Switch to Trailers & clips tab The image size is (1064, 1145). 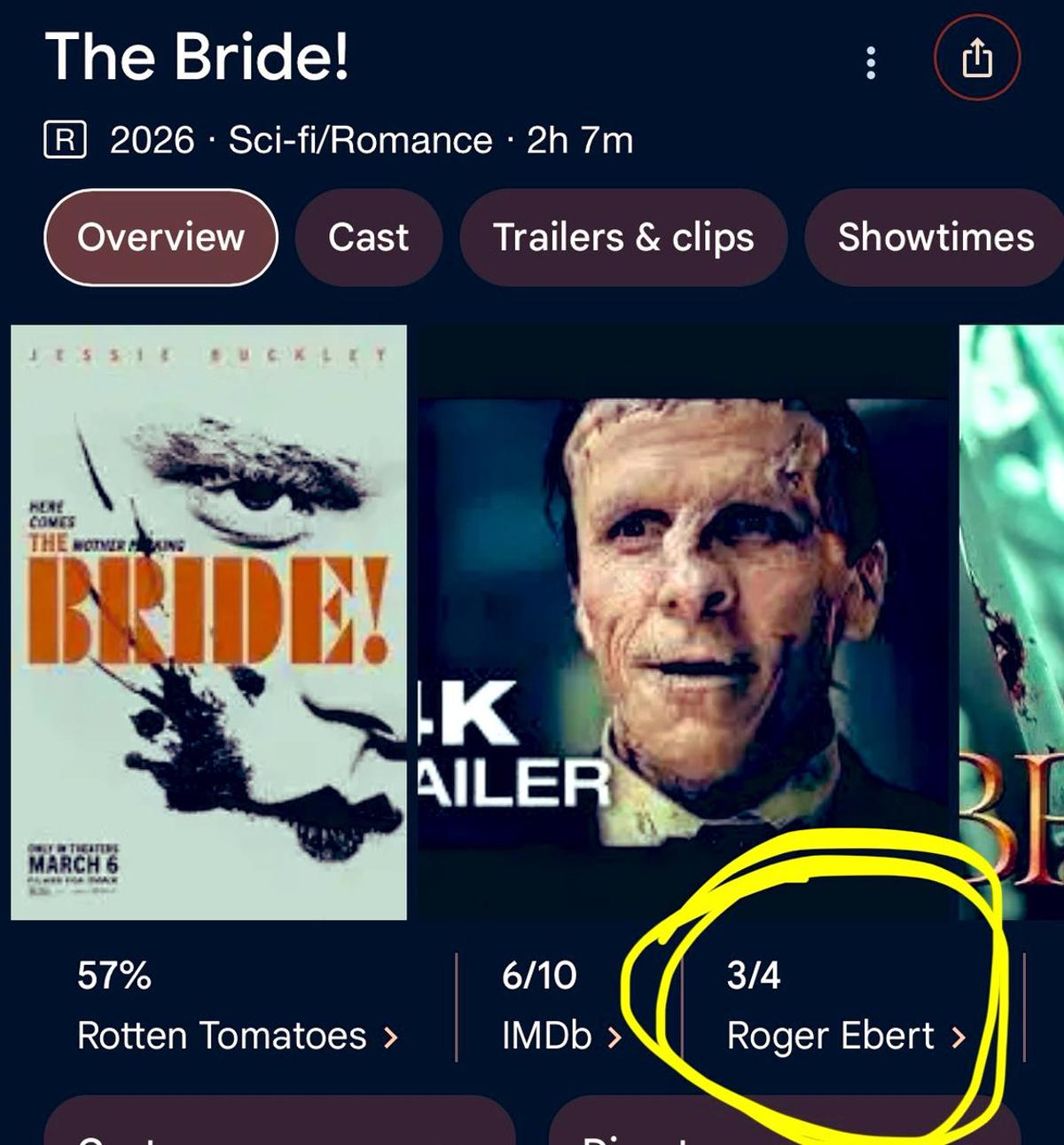click(x=623, y=238)
